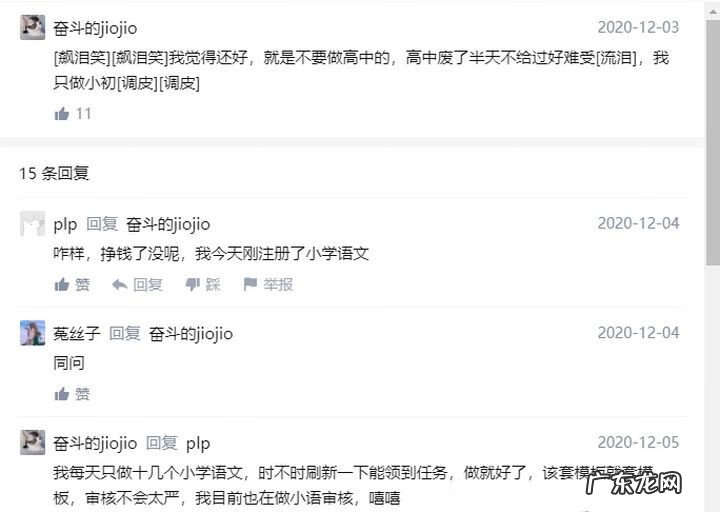Screen dimensions: 720x512
Task: Open username 奋斗的jiojio on the top comment
Action: point(95,28)
